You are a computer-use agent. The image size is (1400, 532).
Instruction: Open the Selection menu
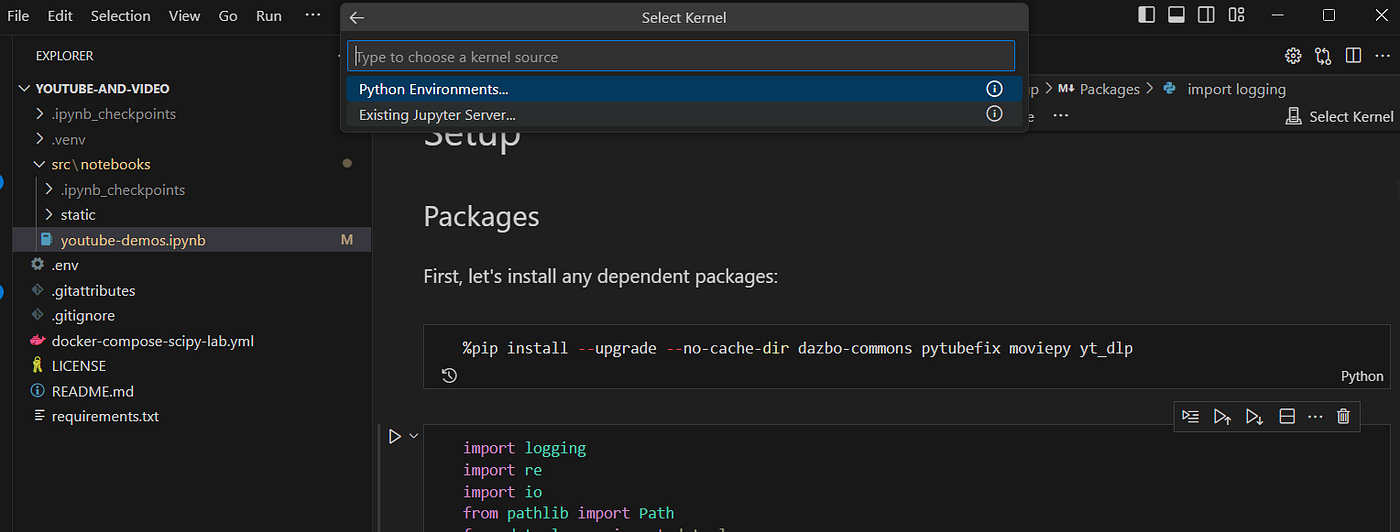click(120, 16)
